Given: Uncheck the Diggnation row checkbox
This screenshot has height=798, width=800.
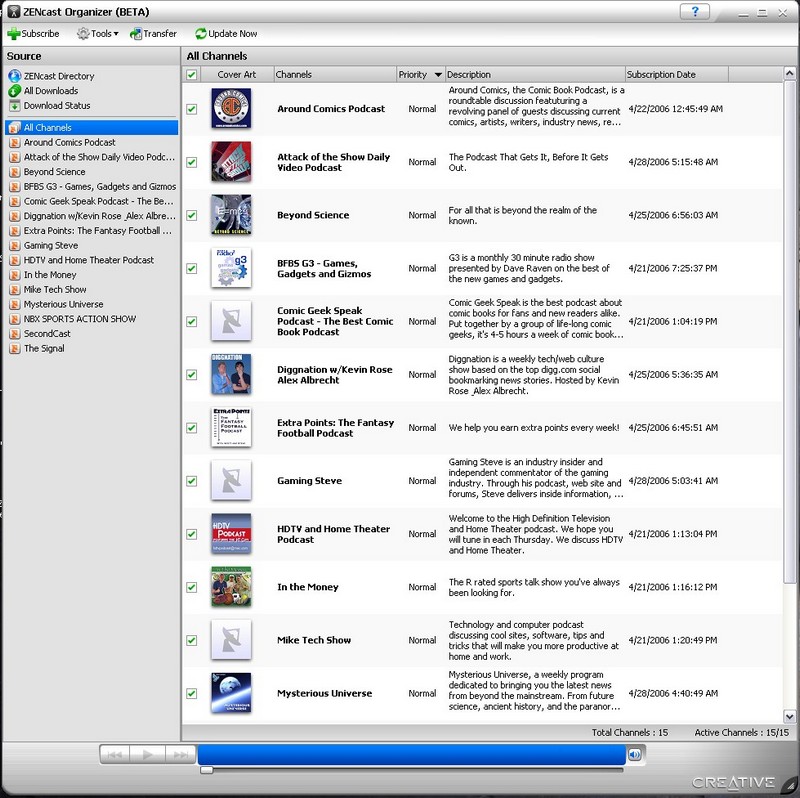Looking at the screenshot, I should tap(191, 375).
